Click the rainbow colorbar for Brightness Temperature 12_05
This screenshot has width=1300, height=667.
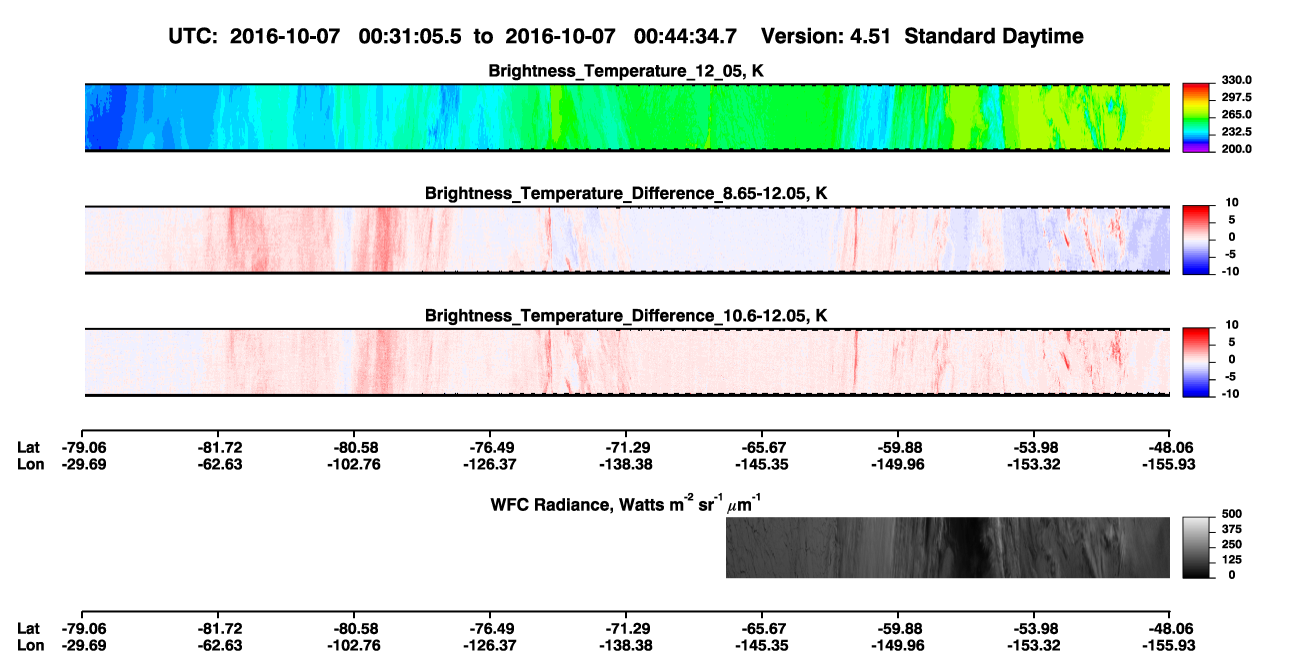(1196, 118)
